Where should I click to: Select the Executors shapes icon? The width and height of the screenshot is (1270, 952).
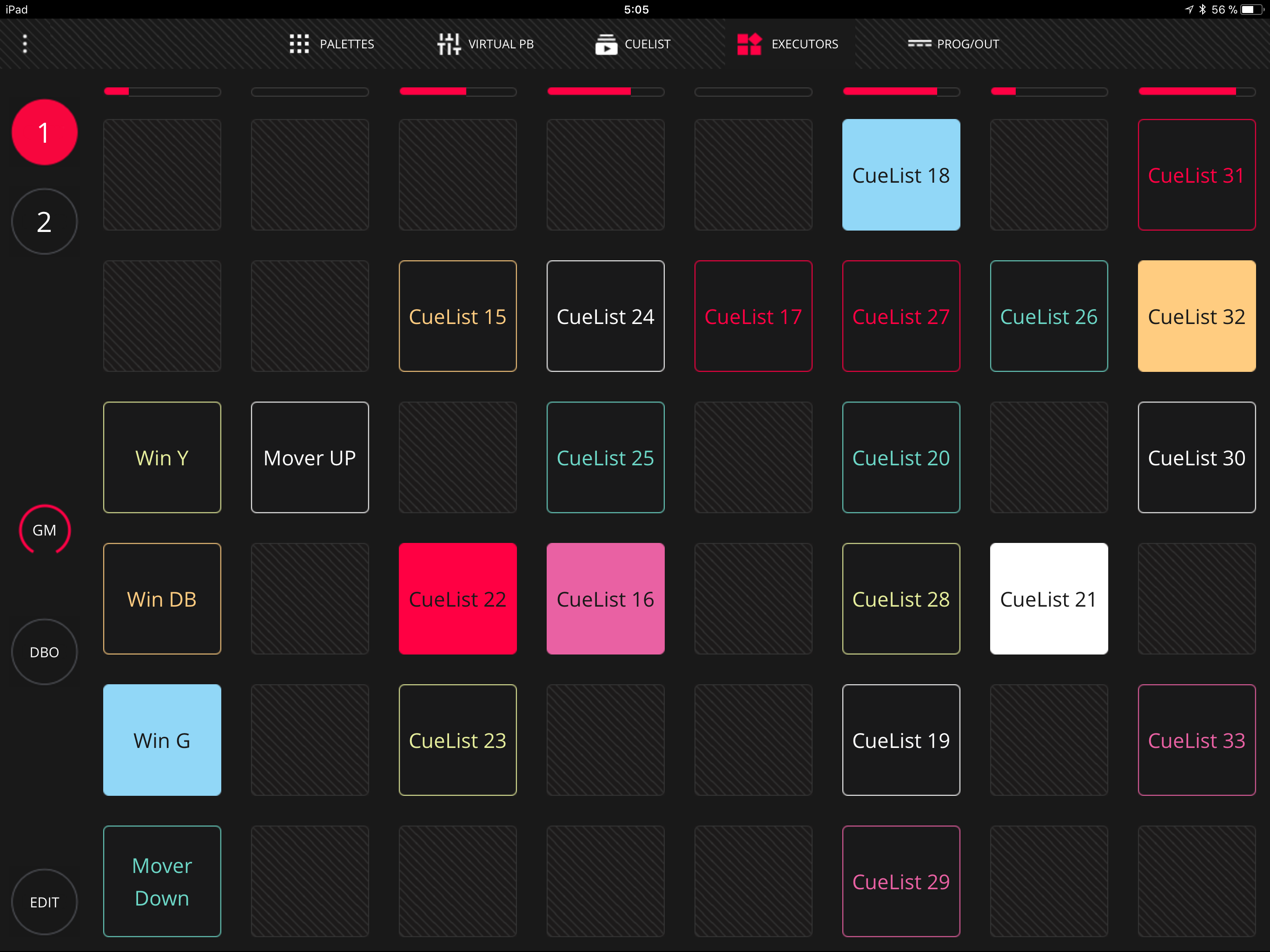pos(749,44)
